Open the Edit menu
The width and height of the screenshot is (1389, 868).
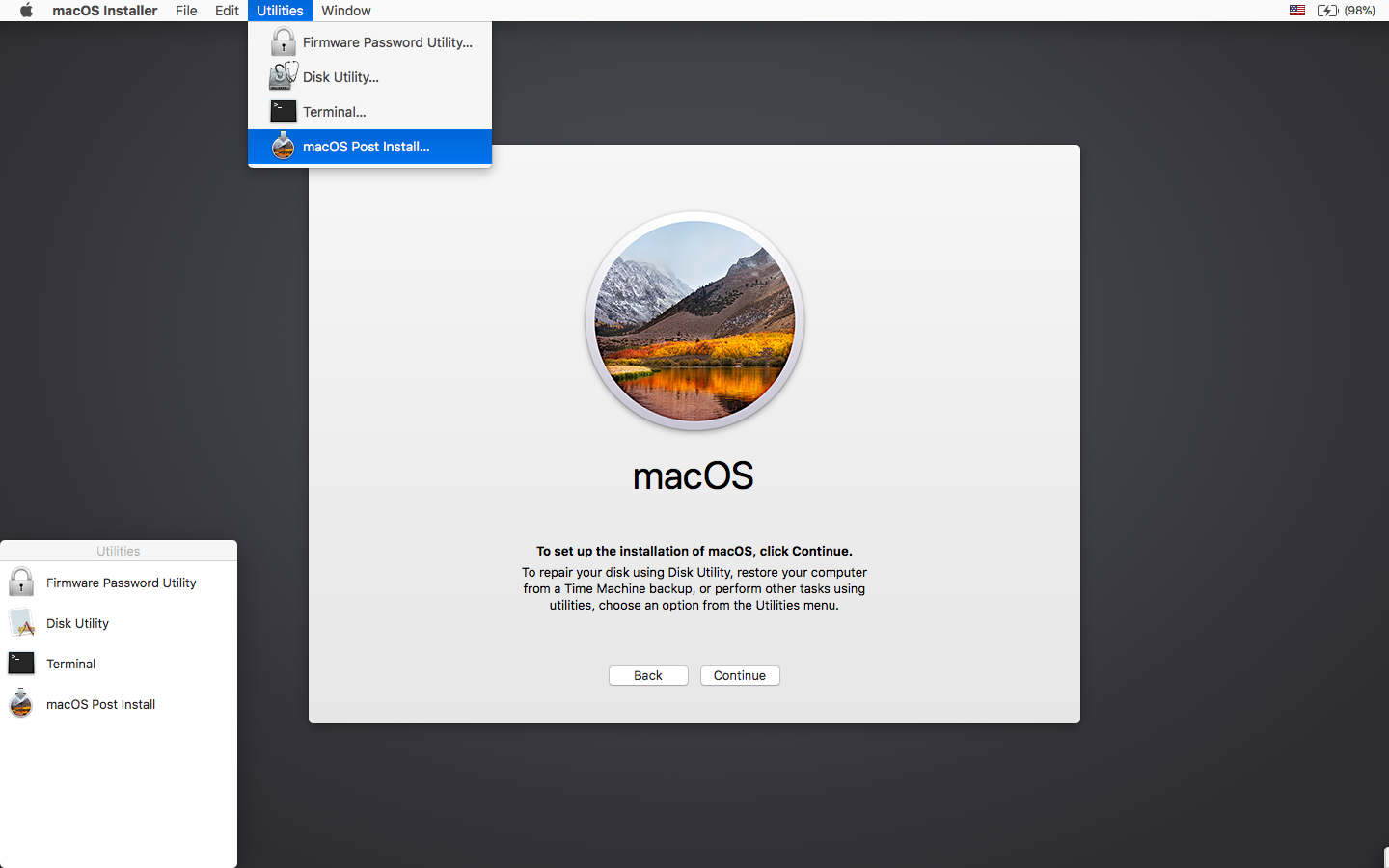227,11
